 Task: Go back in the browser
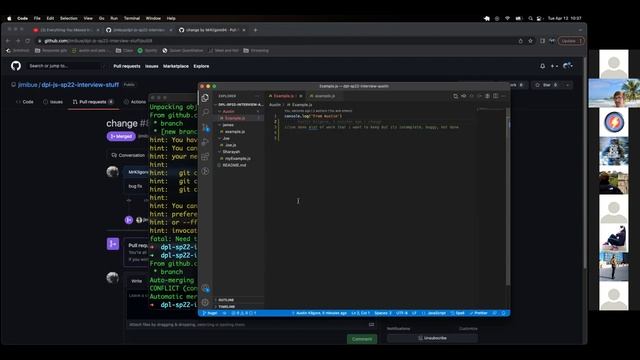[8, 41]
